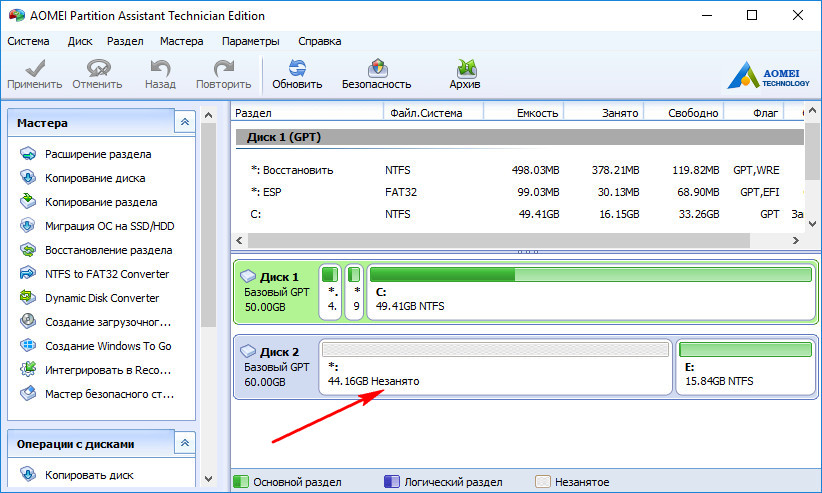The height and width of the screenshot is (493, 822).
Task: Click the Назад (Undo) arrow icon
Action: [160, 69]
